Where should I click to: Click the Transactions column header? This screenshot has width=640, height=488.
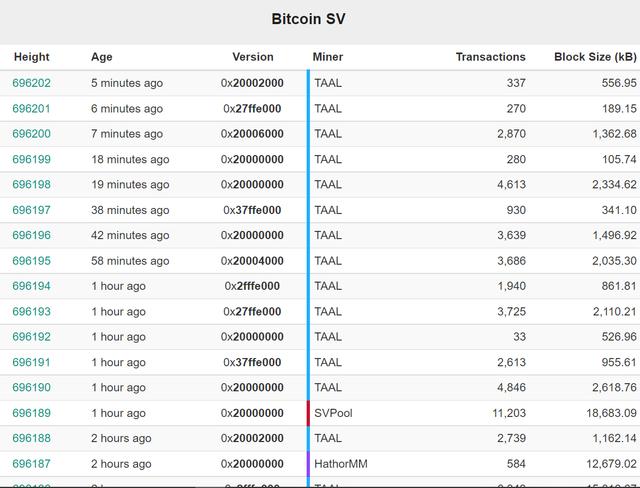click(491, 57)
